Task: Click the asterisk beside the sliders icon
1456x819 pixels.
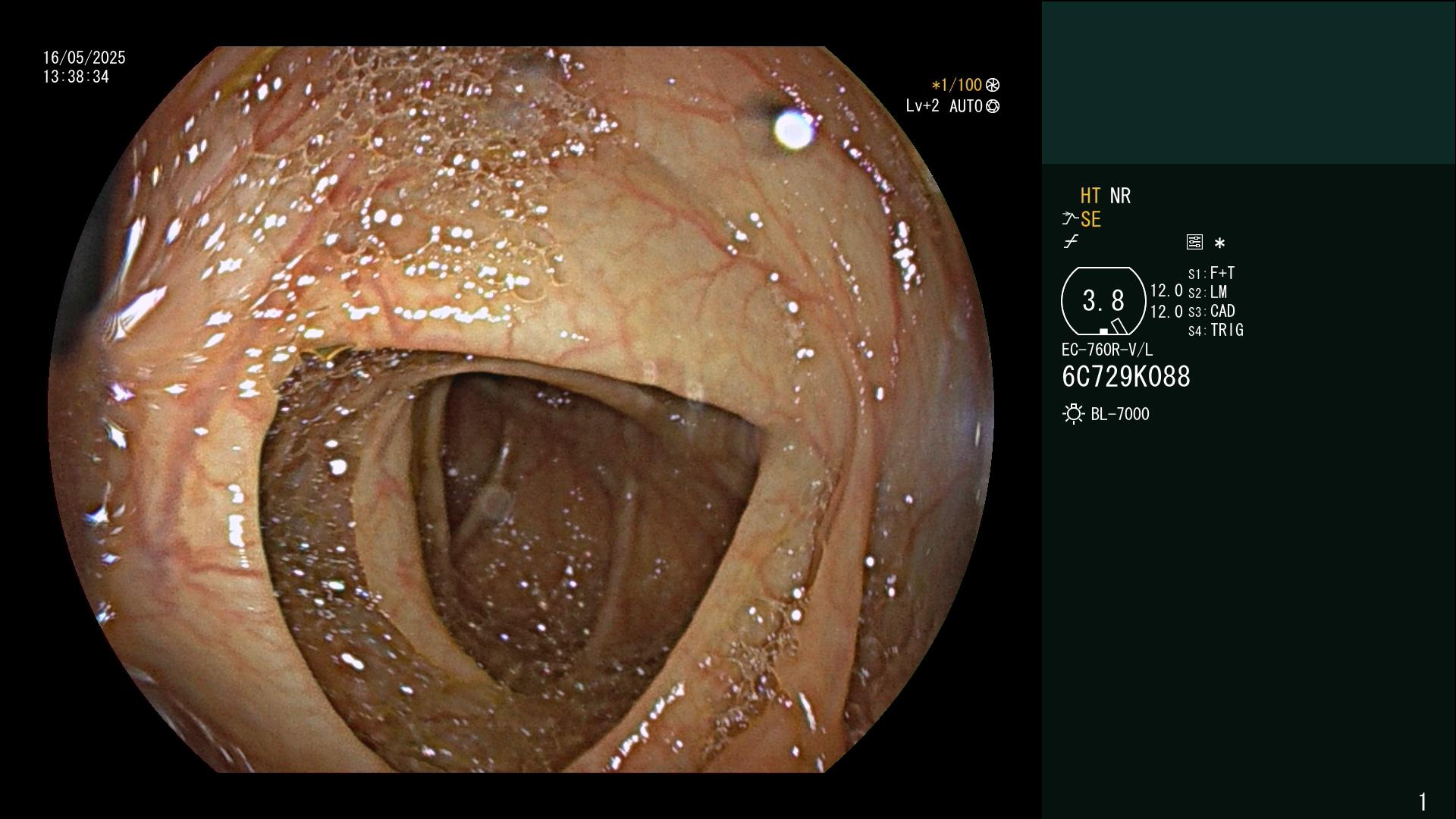Action: pos(1219,243)
